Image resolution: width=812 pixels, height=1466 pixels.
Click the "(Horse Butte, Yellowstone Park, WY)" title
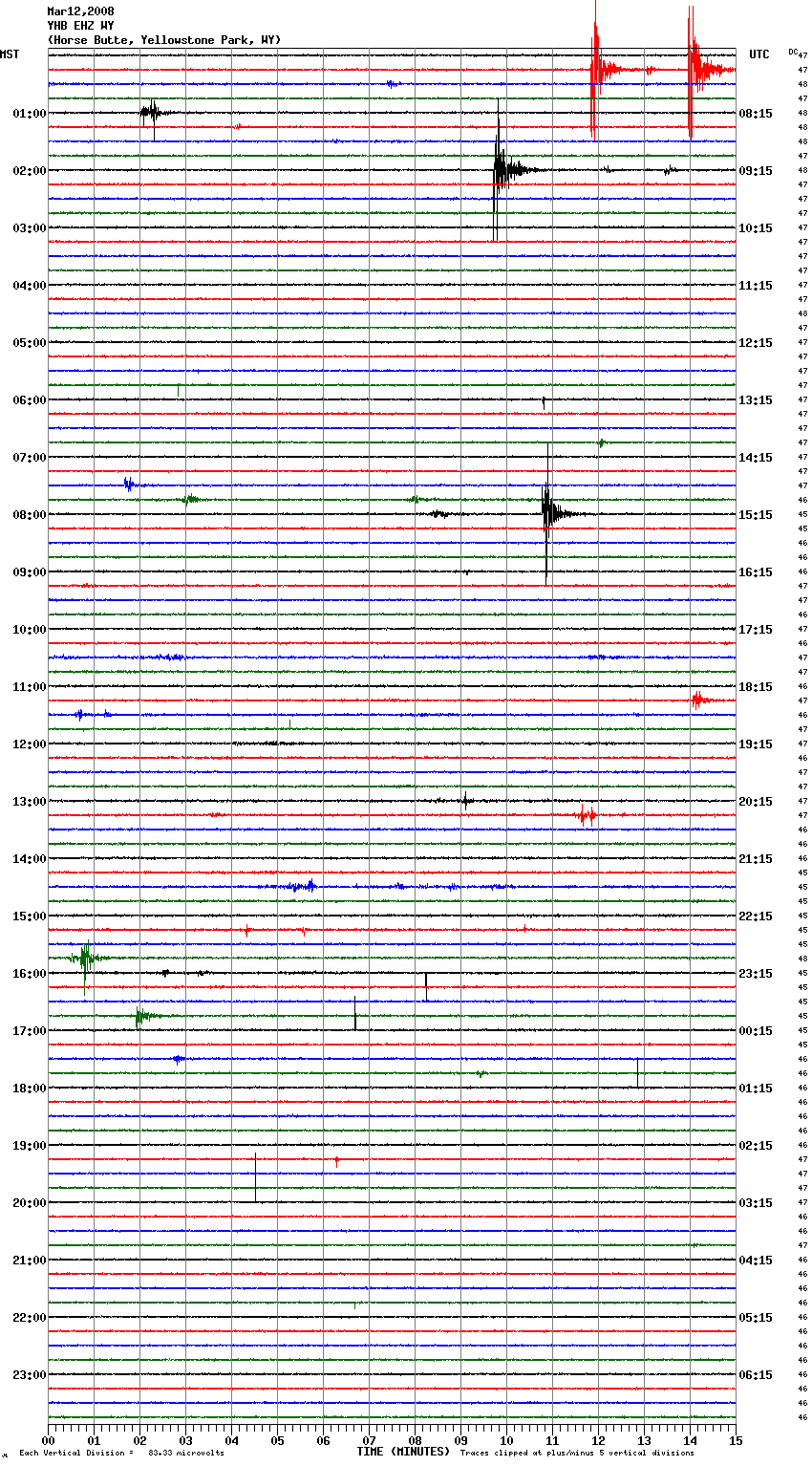164,40
